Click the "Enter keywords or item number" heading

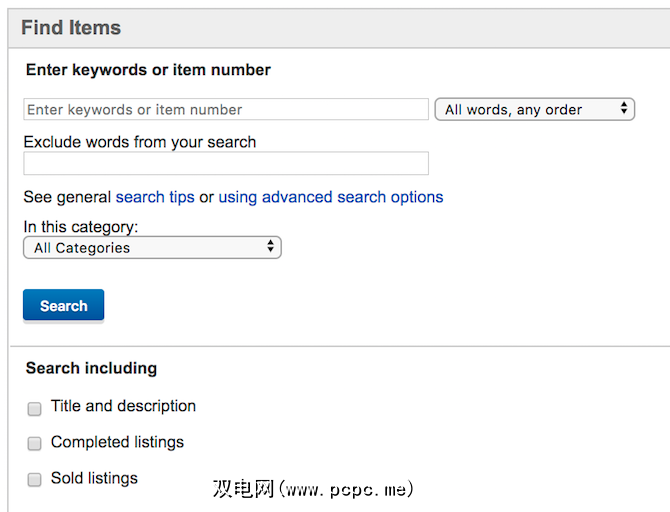click(148, 70)
